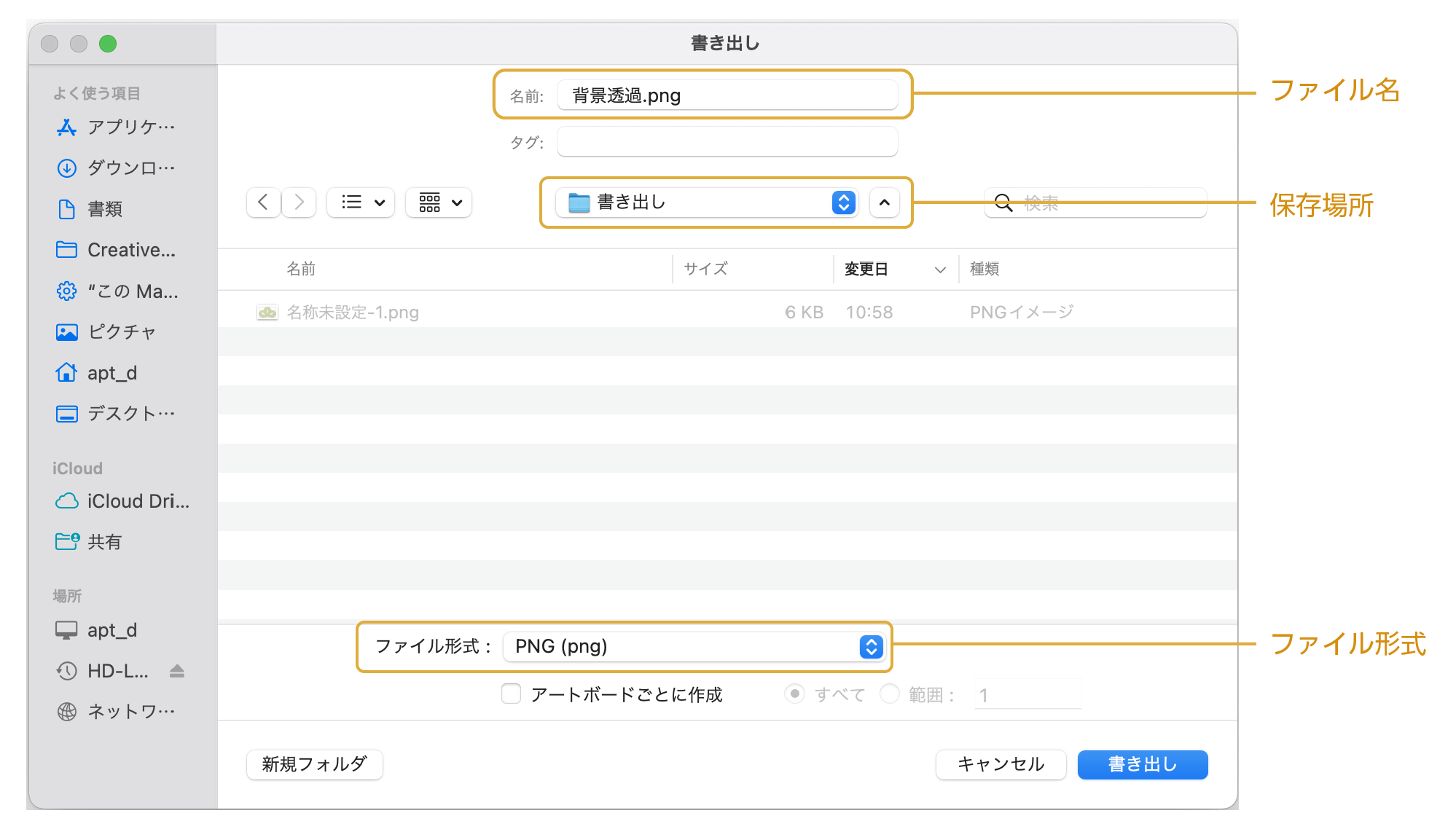Image resolution: width=1456 pixels, height=829 pixels.
Task: Eject the HD-L... drive
Action: (177, 671)
